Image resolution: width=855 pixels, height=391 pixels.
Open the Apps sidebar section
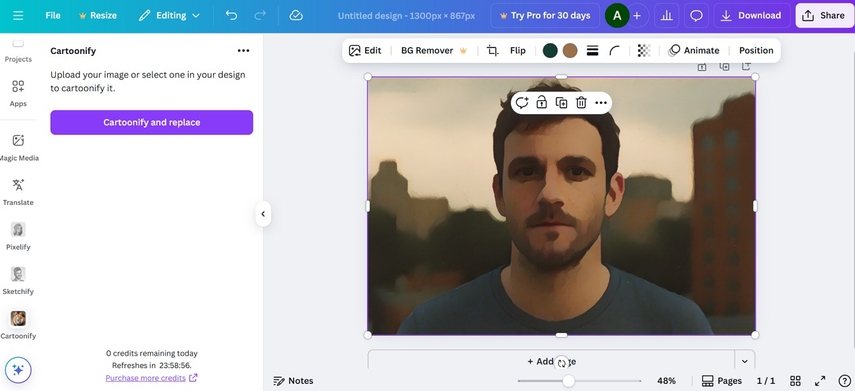click(18, 93)
